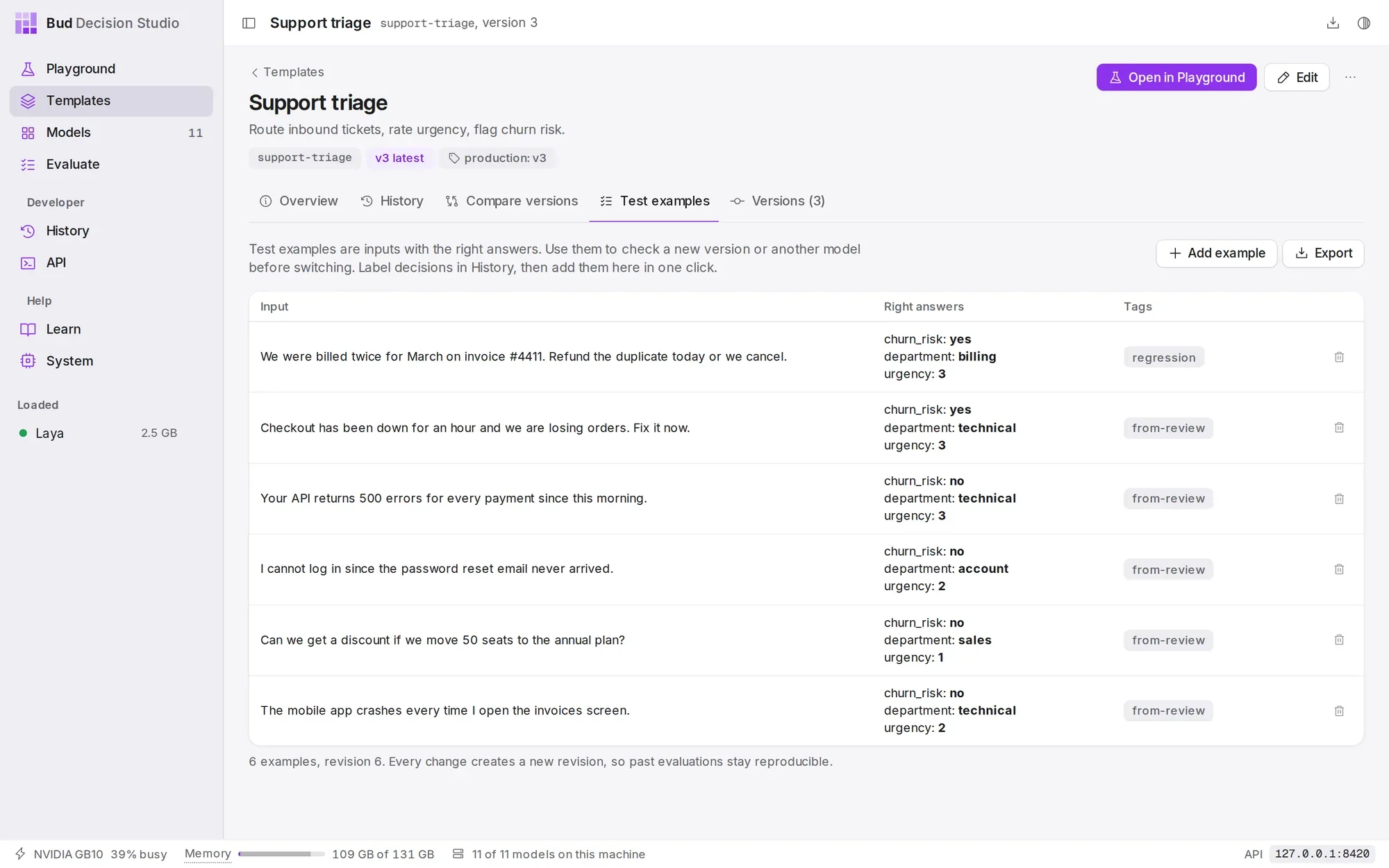Viewport: 1389px width, 868px height.
Task: Click the Evaluate checklist icon
Action: click(28, 165)
